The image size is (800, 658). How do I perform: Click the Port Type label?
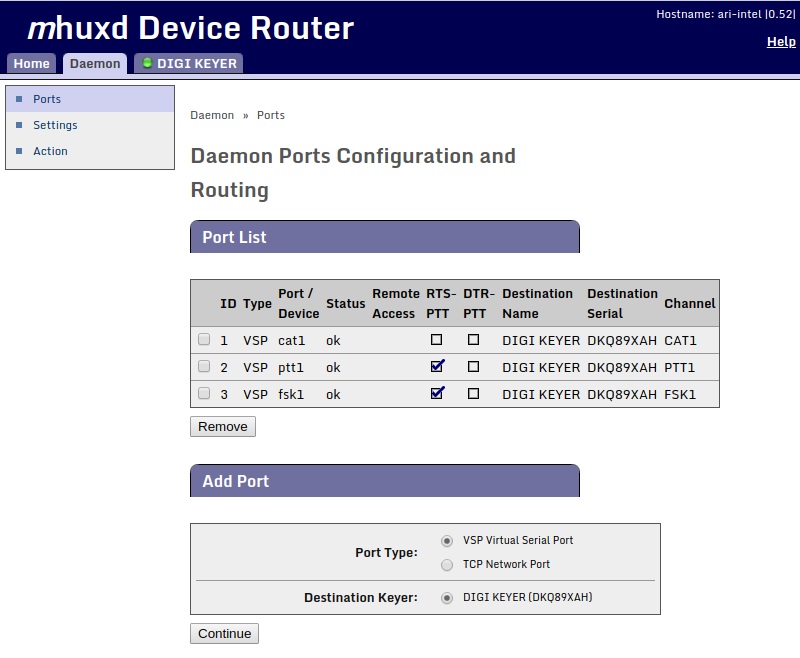(386, 552)
